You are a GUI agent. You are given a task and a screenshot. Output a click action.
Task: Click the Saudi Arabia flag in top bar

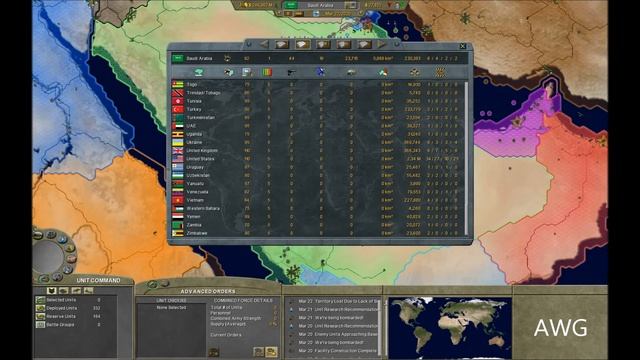point(291,5)
